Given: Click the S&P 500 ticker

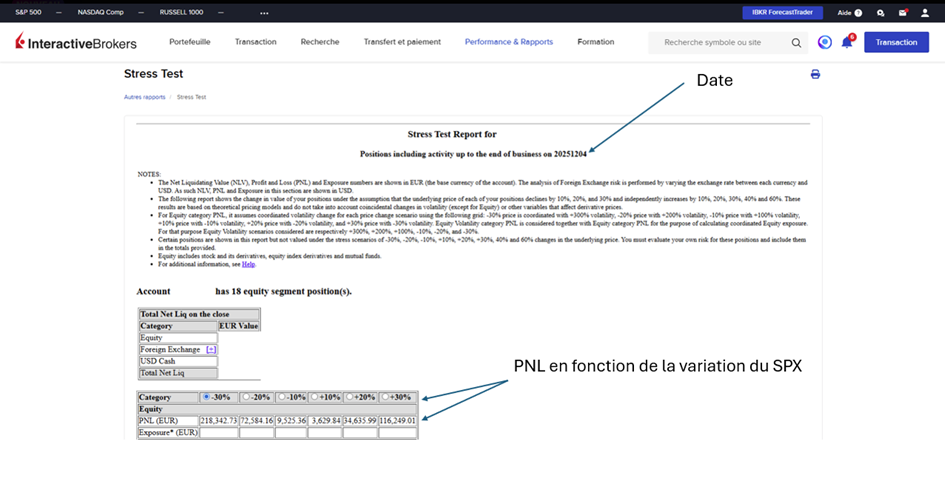Looking at the screenshot, I should click(x=28, y=13).
